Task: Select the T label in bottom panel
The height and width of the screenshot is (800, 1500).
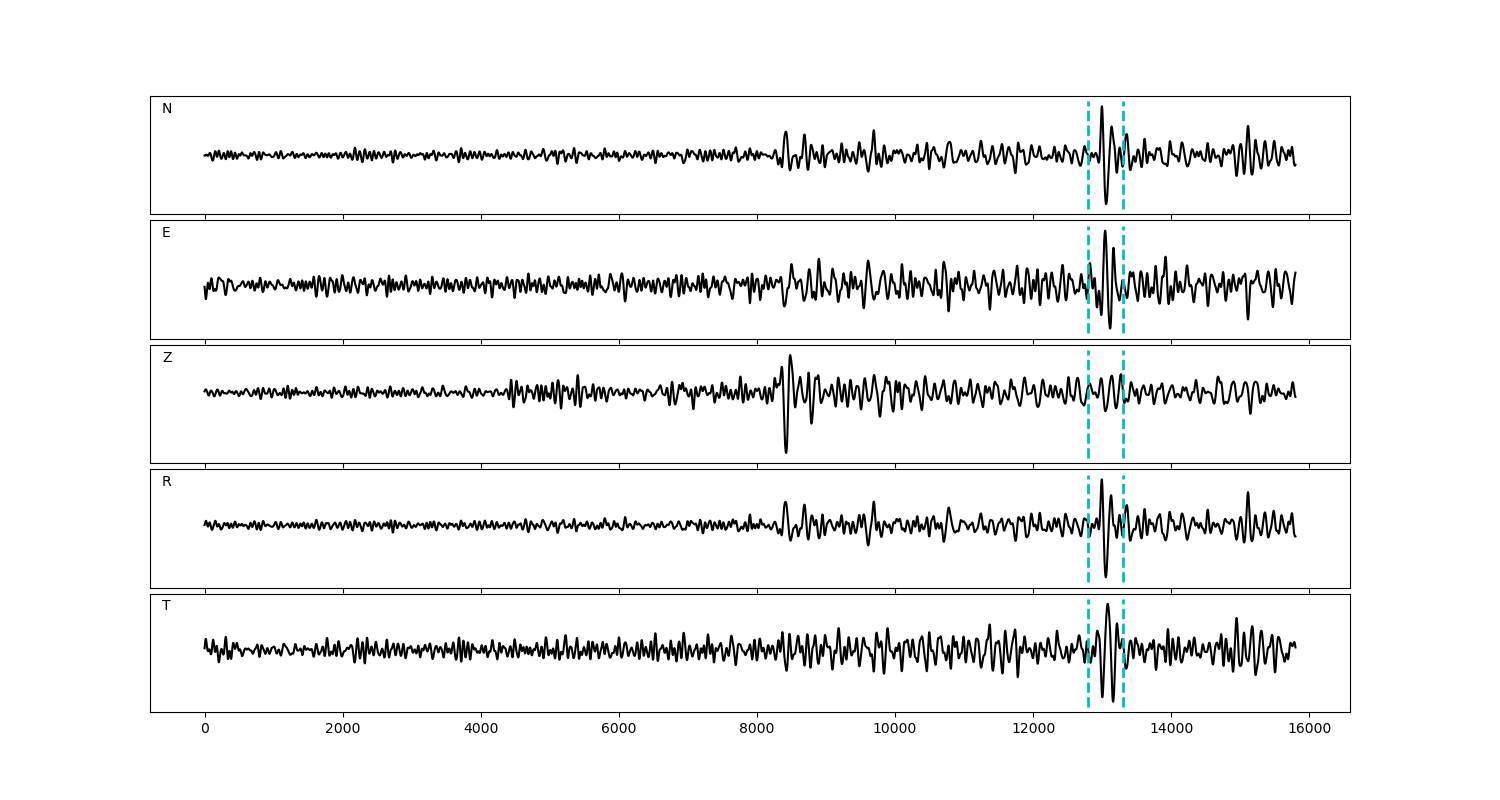Action: point(166,606)
